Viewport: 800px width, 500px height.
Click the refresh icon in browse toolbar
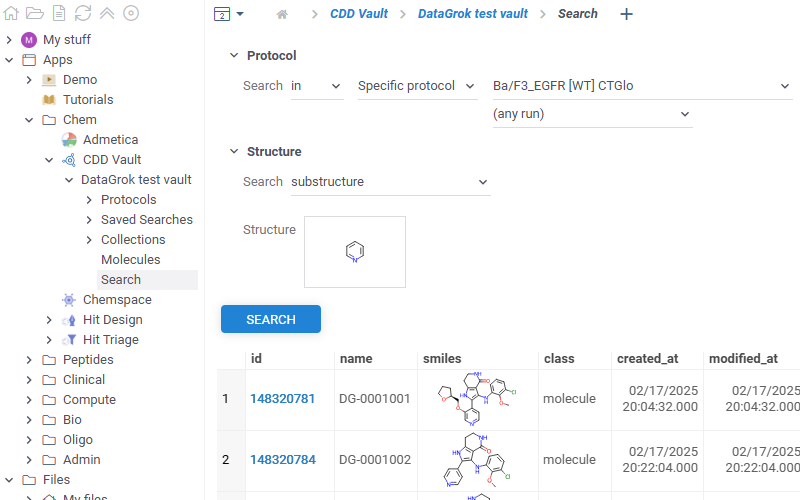83,13
